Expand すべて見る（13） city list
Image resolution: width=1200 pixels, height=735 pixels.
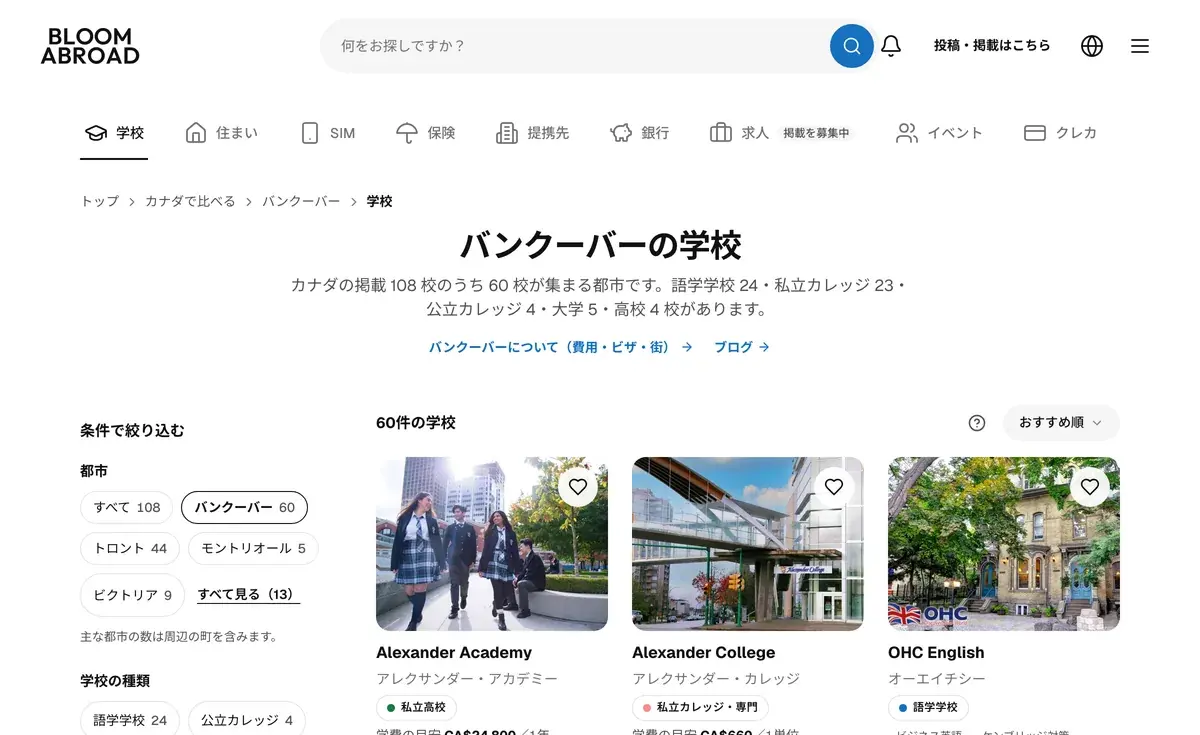[x=248, y=595]
